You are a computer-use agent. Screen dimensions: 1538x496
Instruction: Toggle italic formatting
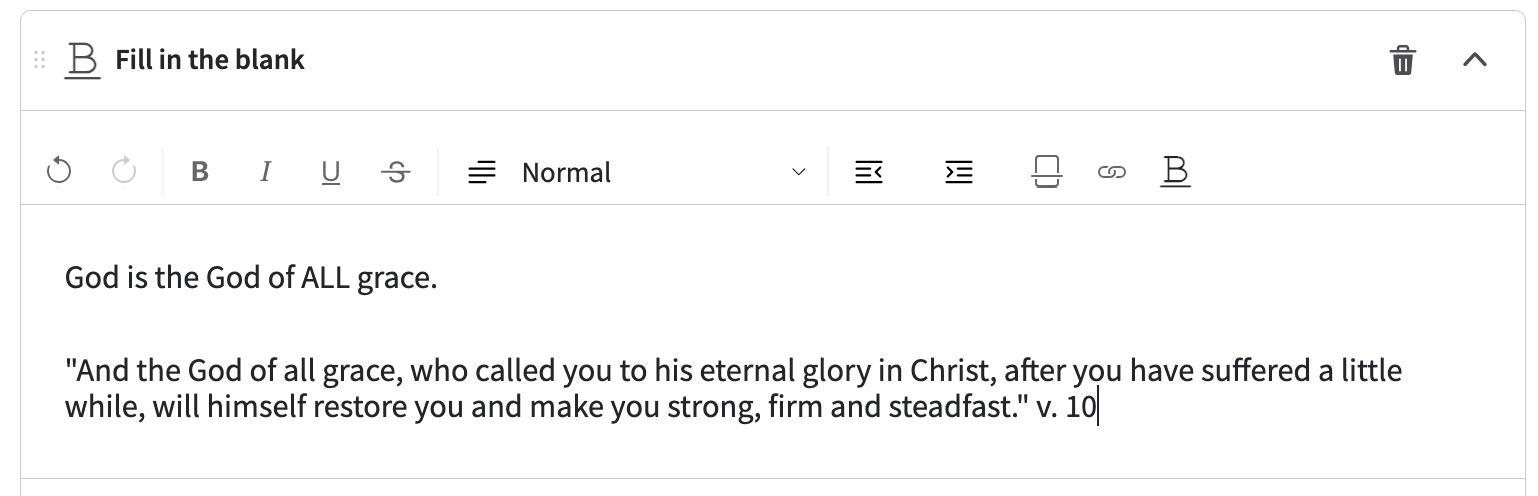(265, 172)
